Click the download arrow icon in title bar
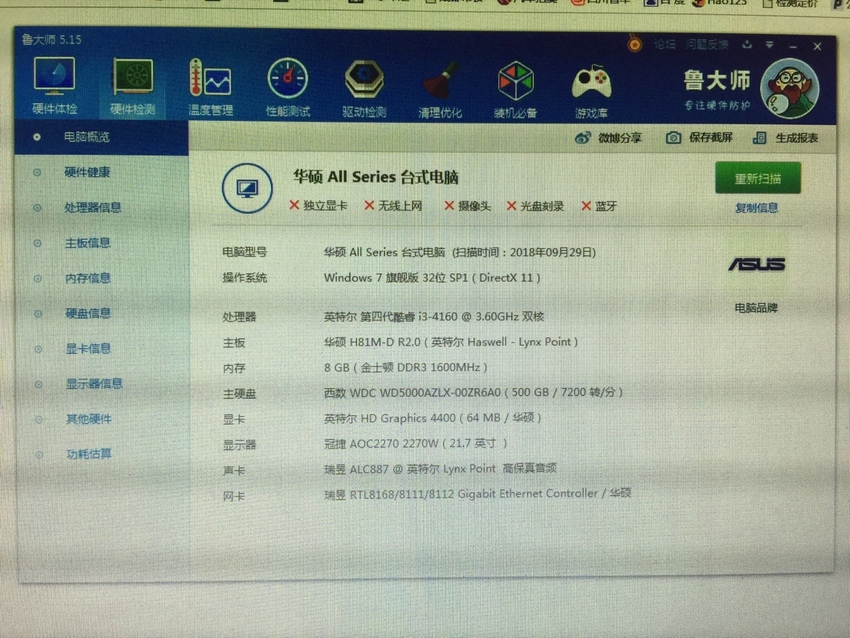 coord(747,44)
